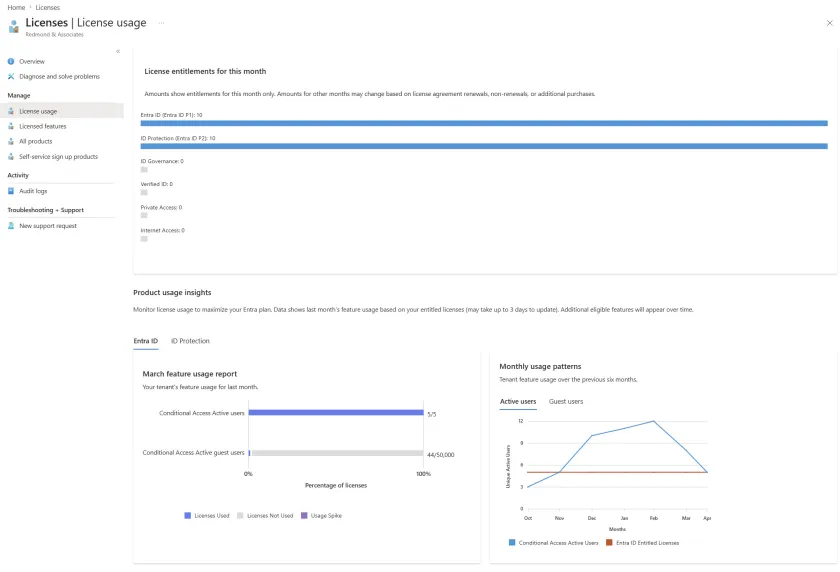Click the Overview icon in sidebar
840x572 pixels.
pyautogui.click(x=11, y=62)
